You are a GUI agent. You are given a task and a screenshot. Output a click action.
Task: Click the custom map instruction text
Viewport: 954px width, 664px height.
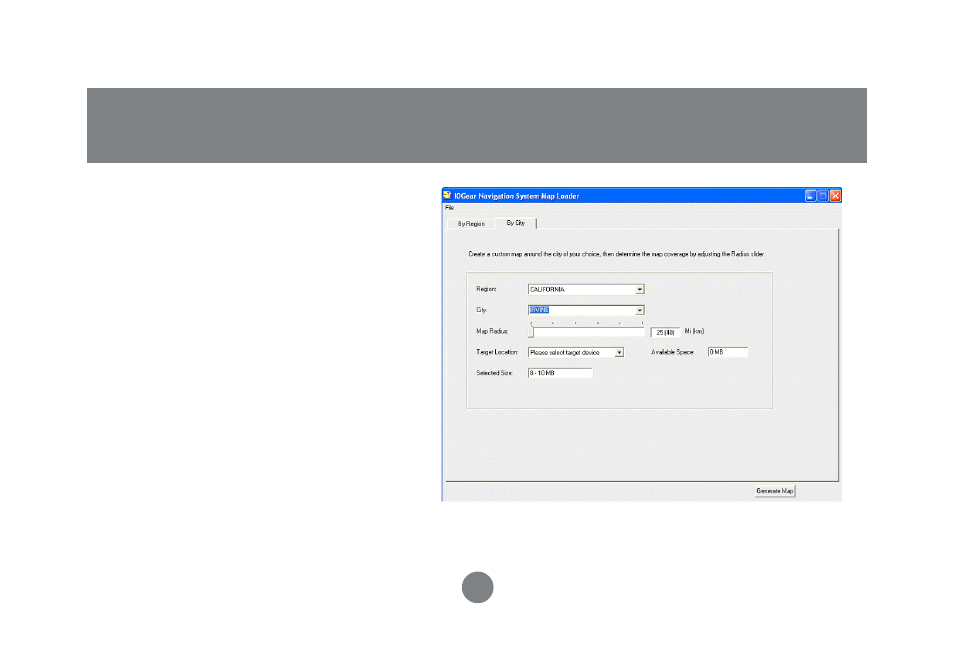[616, 254]
